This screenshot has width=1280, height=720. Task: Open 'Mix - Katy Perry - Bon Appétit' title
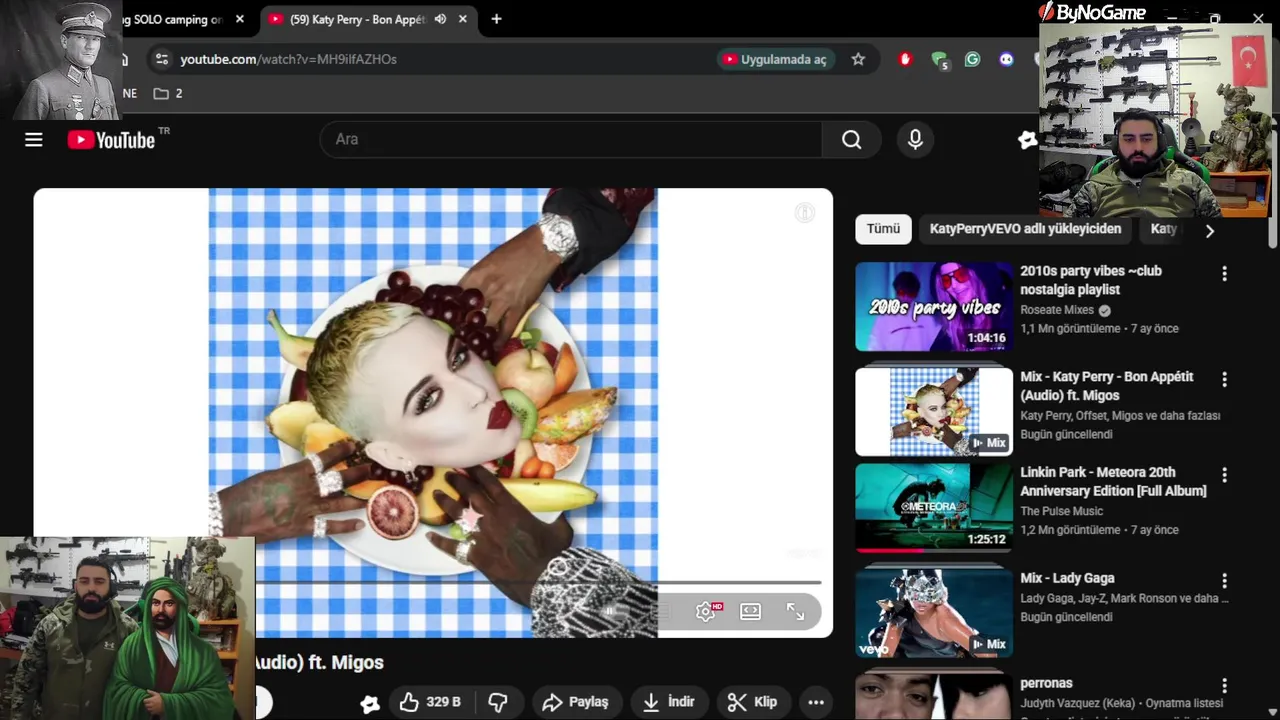click(1107, 386)
